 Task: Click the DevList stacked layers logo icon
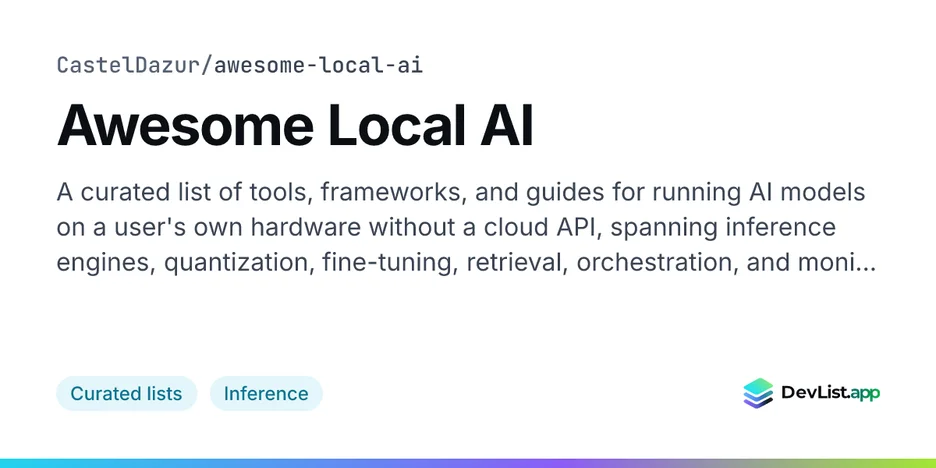coord(758,393)
